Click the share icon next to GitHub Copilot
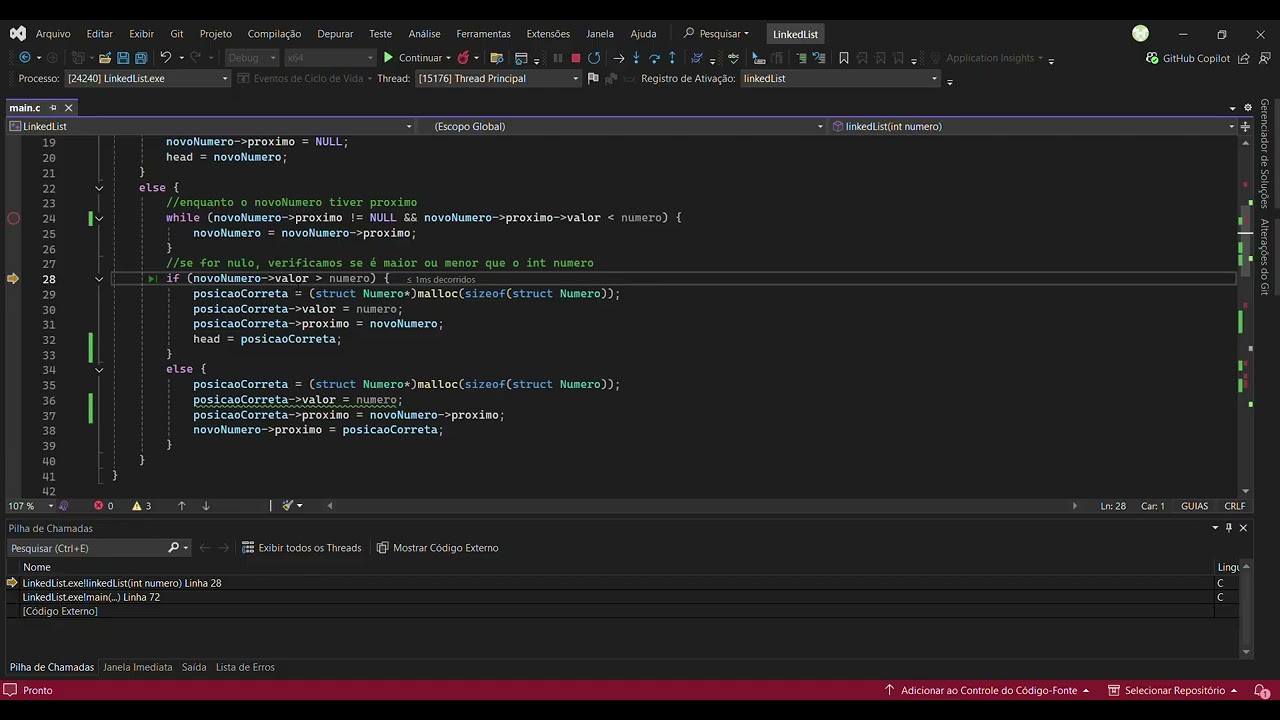 tap(1244, 58)
